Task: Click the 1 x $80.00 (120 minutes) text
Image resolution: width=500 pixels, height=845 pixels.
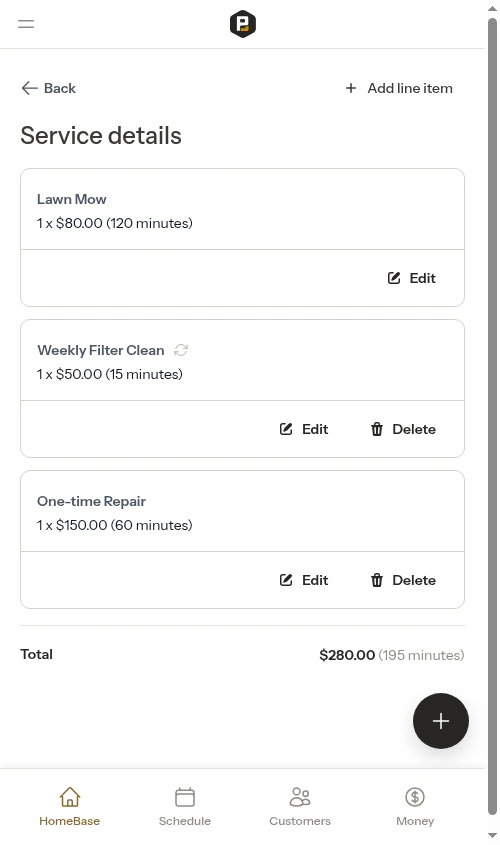Action: pyautogui.click(x=115, y=223)
